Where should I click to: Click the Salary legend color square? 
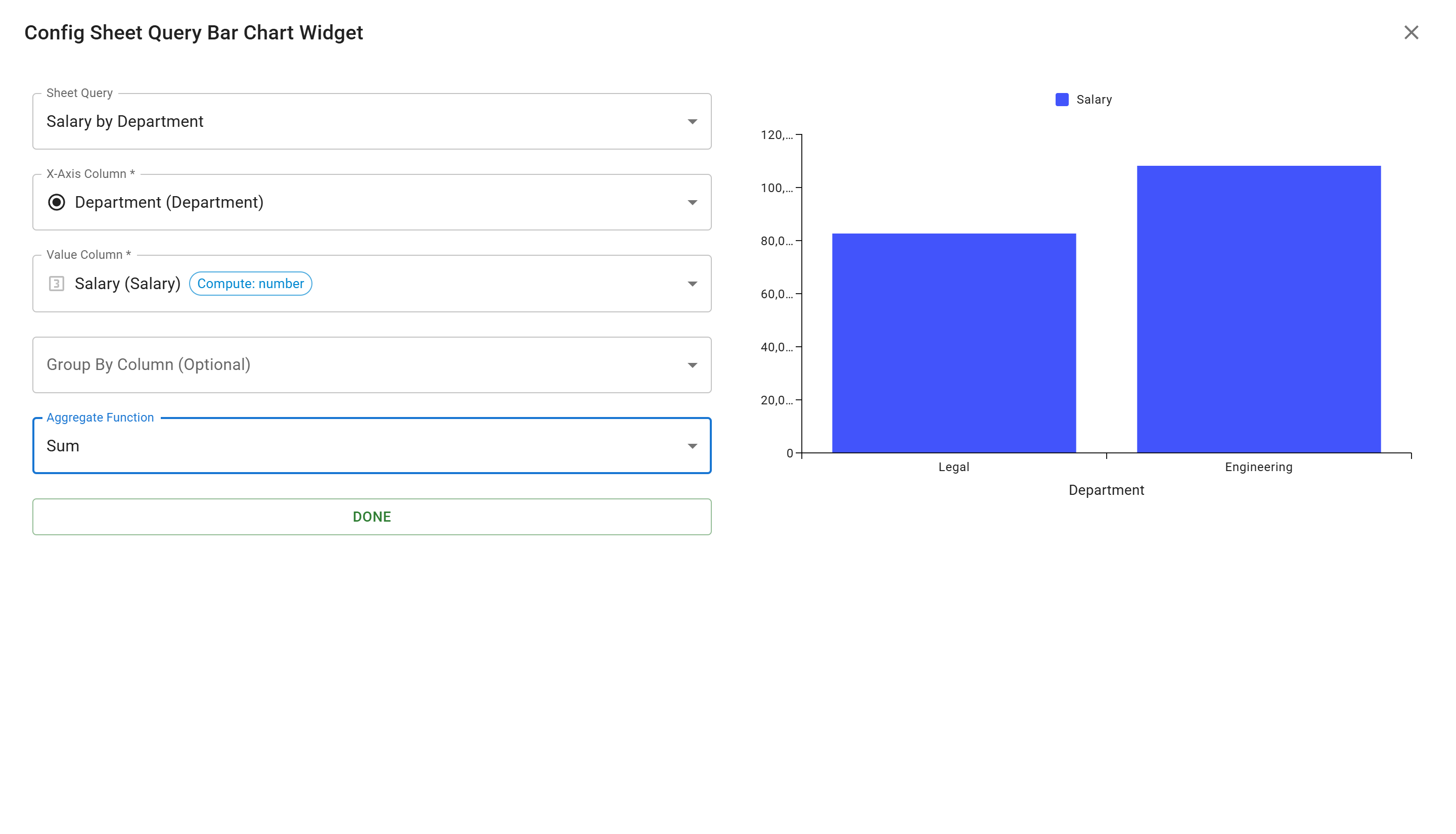pyautogui.click(x=1061, y=100)
